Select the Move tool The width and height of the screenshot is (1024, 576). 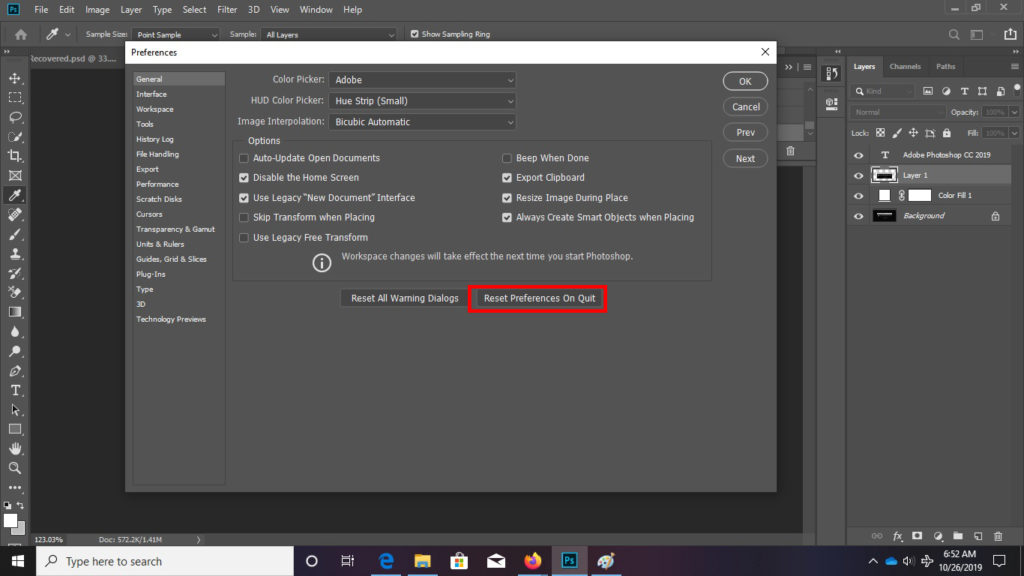(x=15, y=78)
